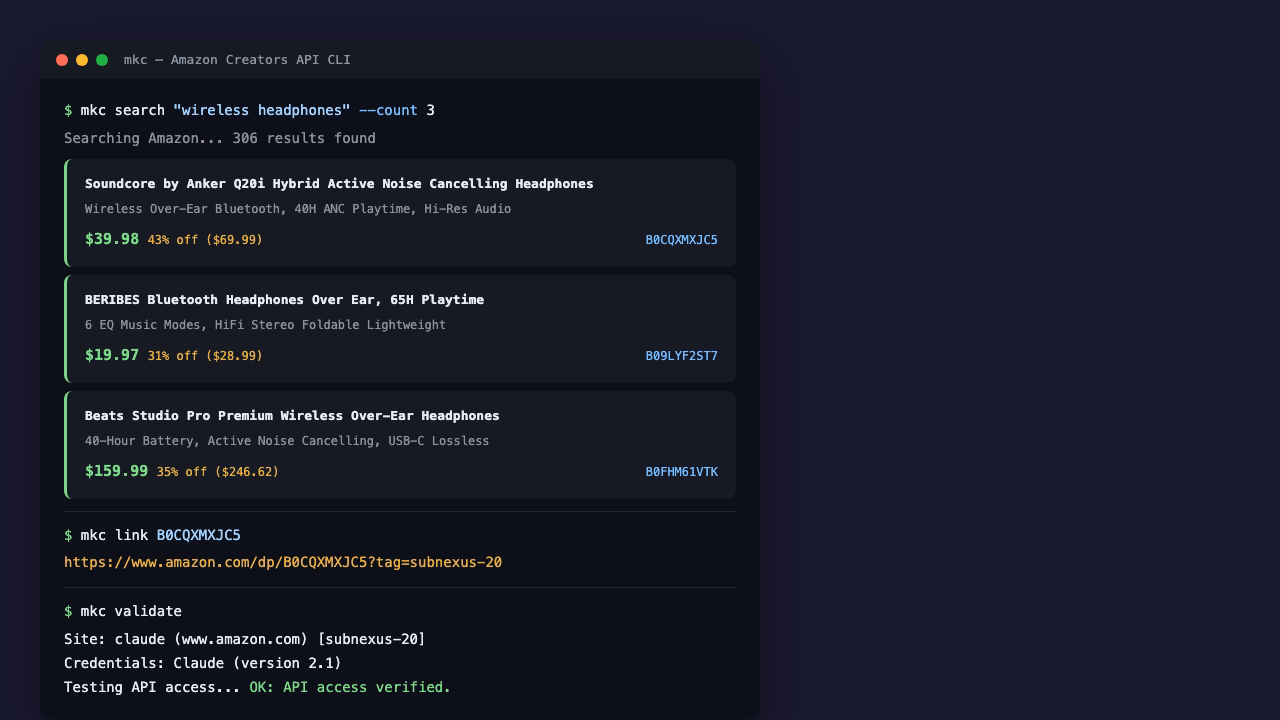Select the Beats Studio Pro product card
Viewport: 1280px width, 720px height.
(400, 444)
